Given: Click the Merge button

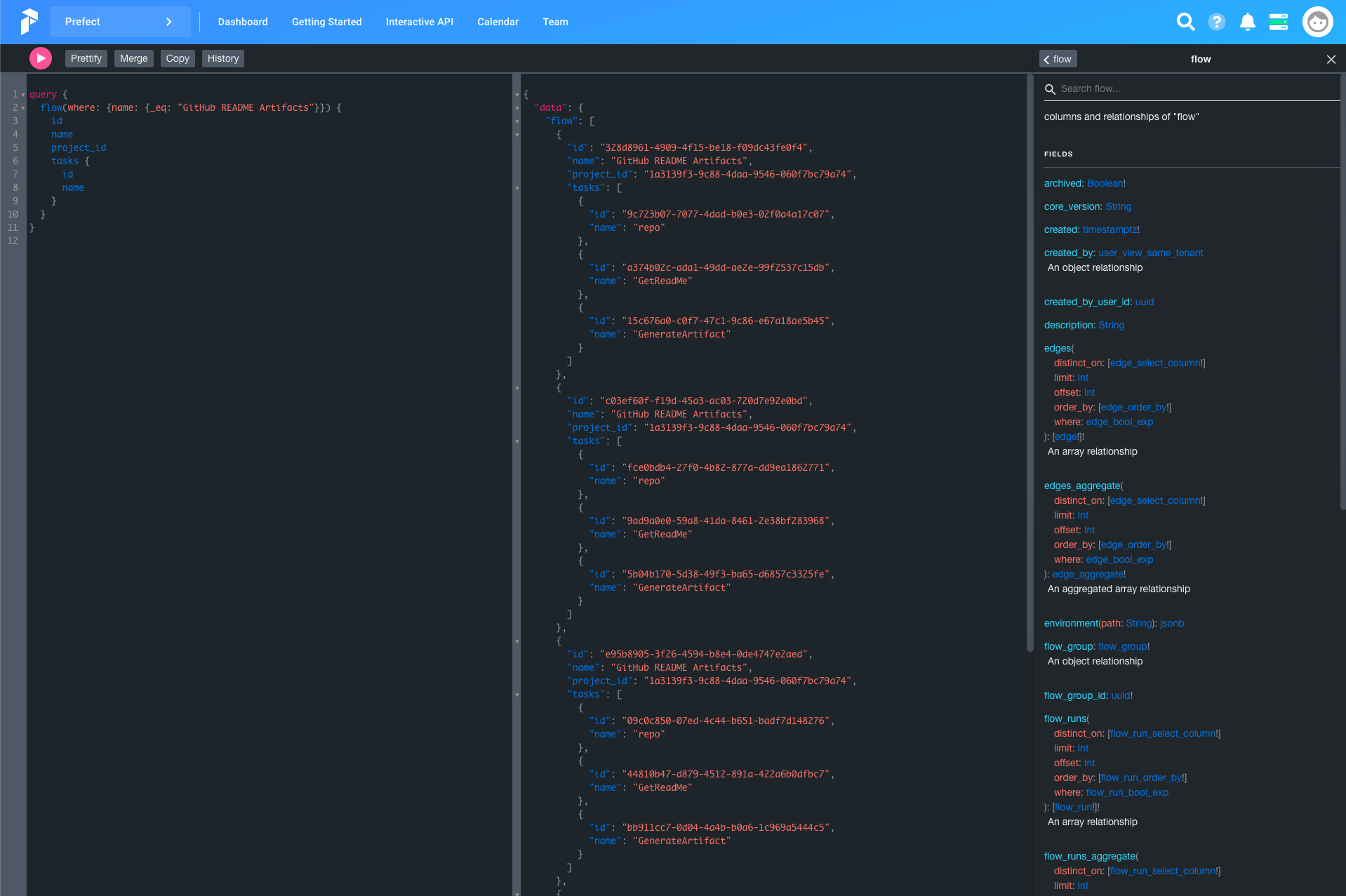Looking at the screenshot, I should tap(134, 58).
